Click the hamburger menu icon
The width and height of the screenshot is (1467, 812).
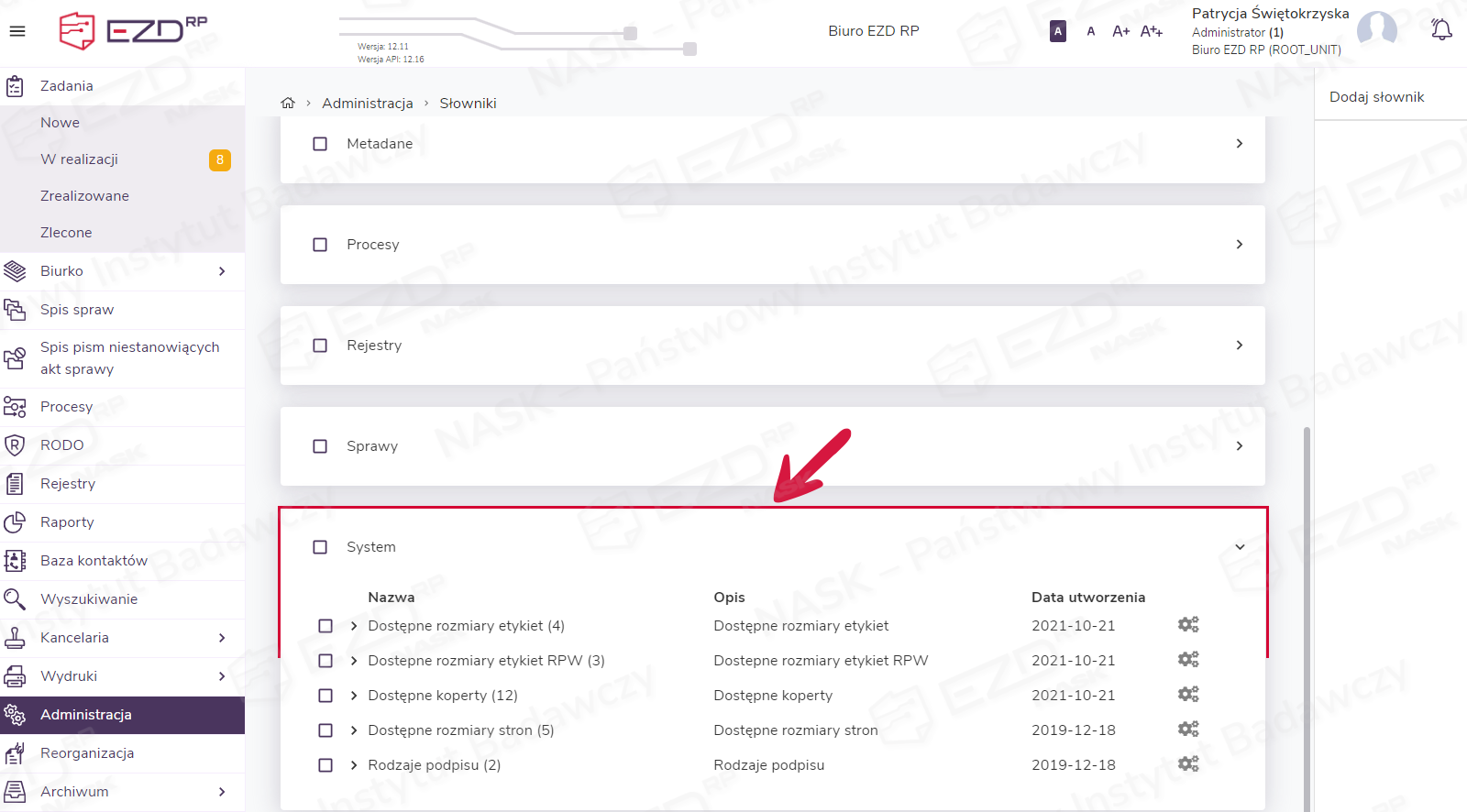[17, 31]
